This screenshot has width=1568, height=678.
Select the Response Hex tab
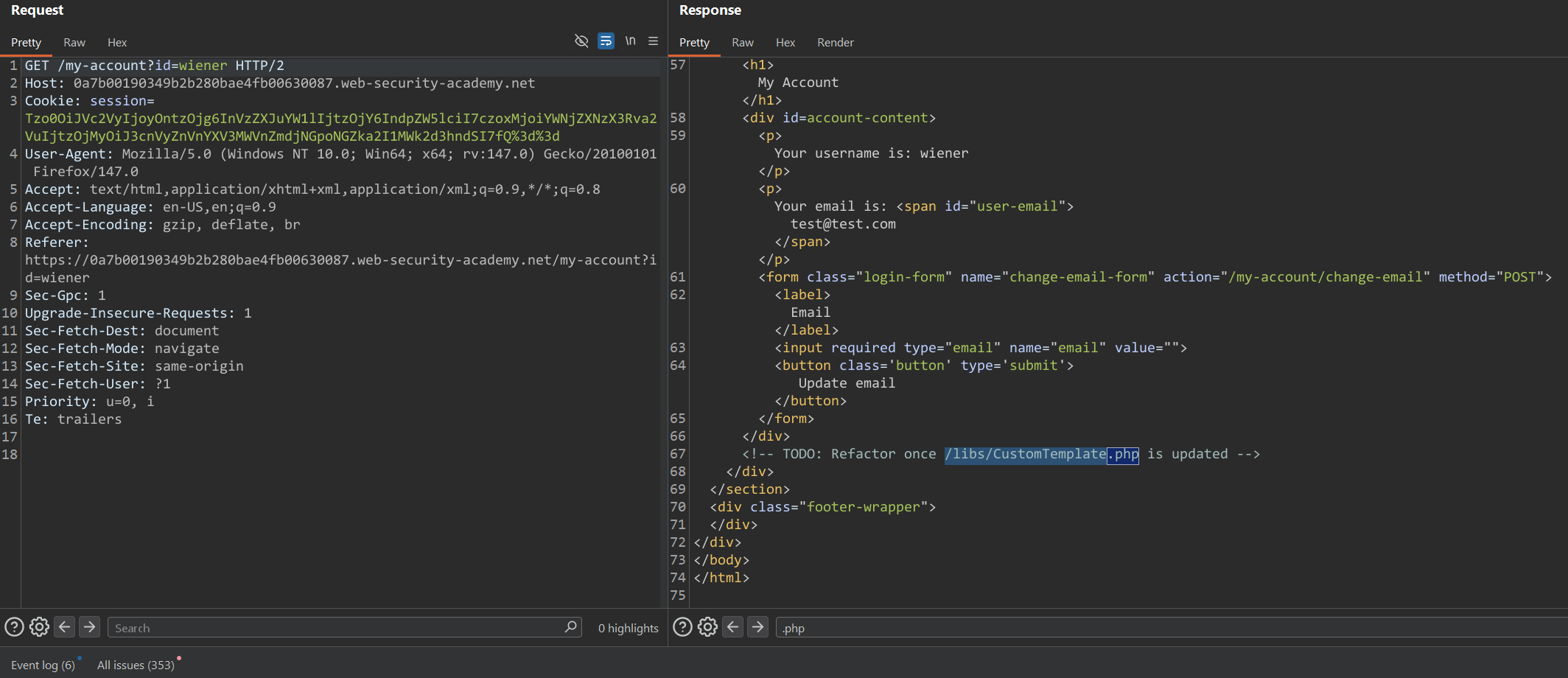coord(785,43)
